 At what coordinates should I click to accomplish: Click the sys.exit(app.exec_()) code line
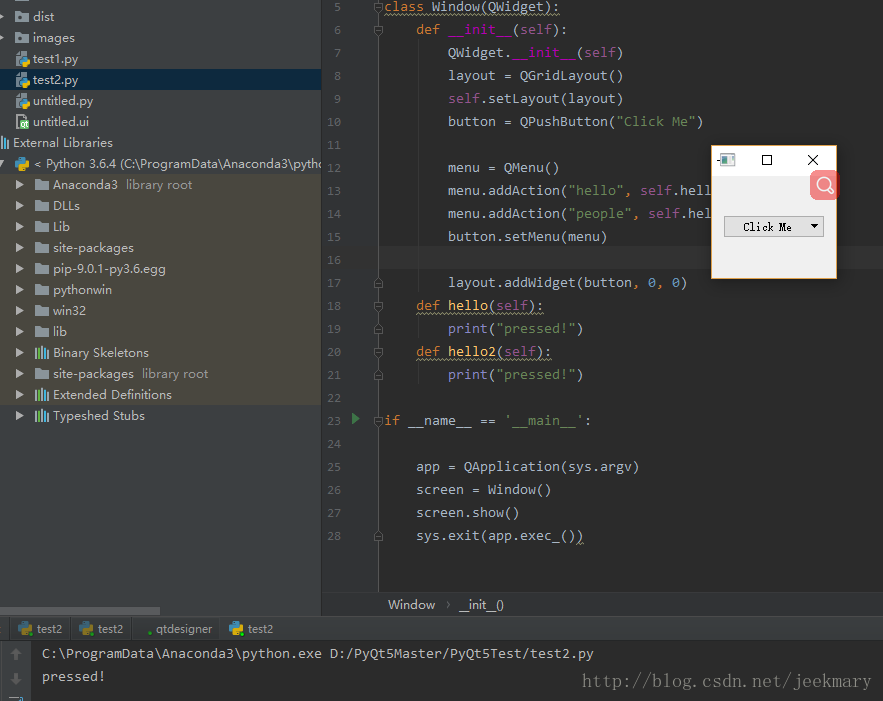pos(500,536)
